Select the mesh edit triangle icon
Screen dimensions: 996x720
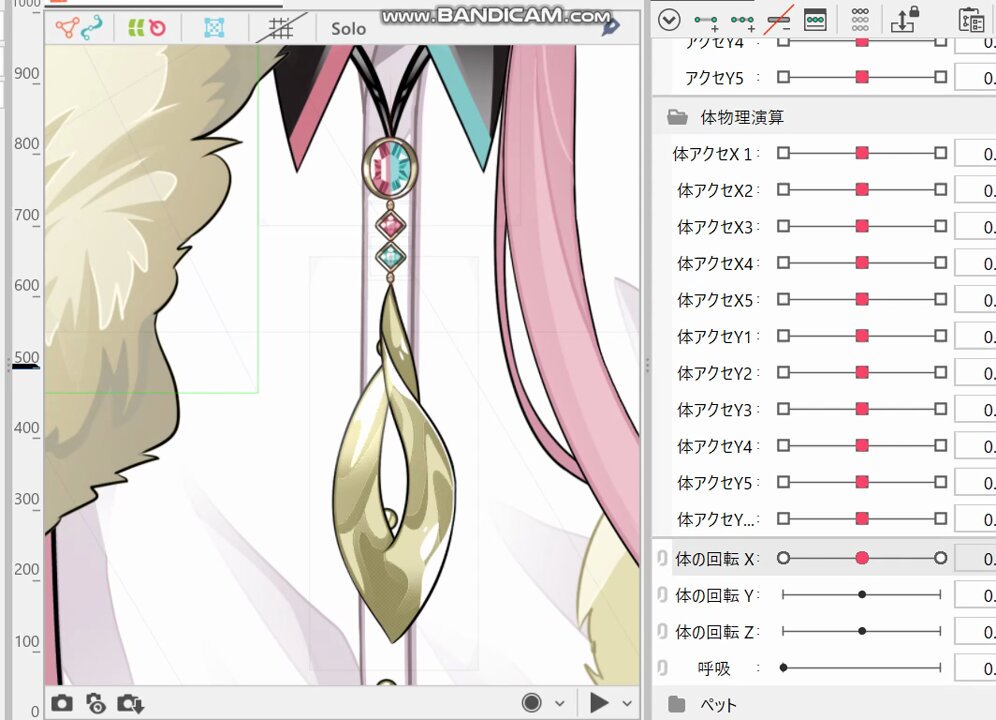click(x=67, y=28)
